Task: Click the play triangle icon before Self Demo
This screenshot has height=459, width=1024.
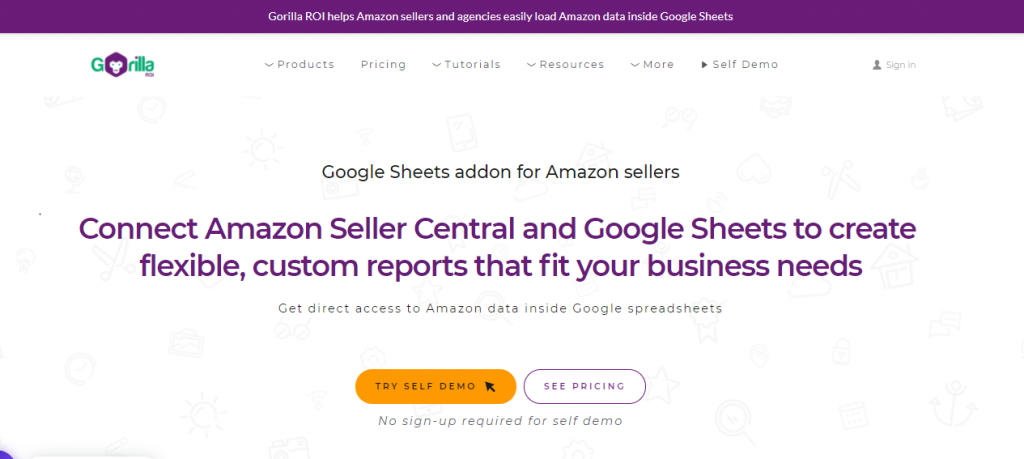Action: click(x=705, y=65)
